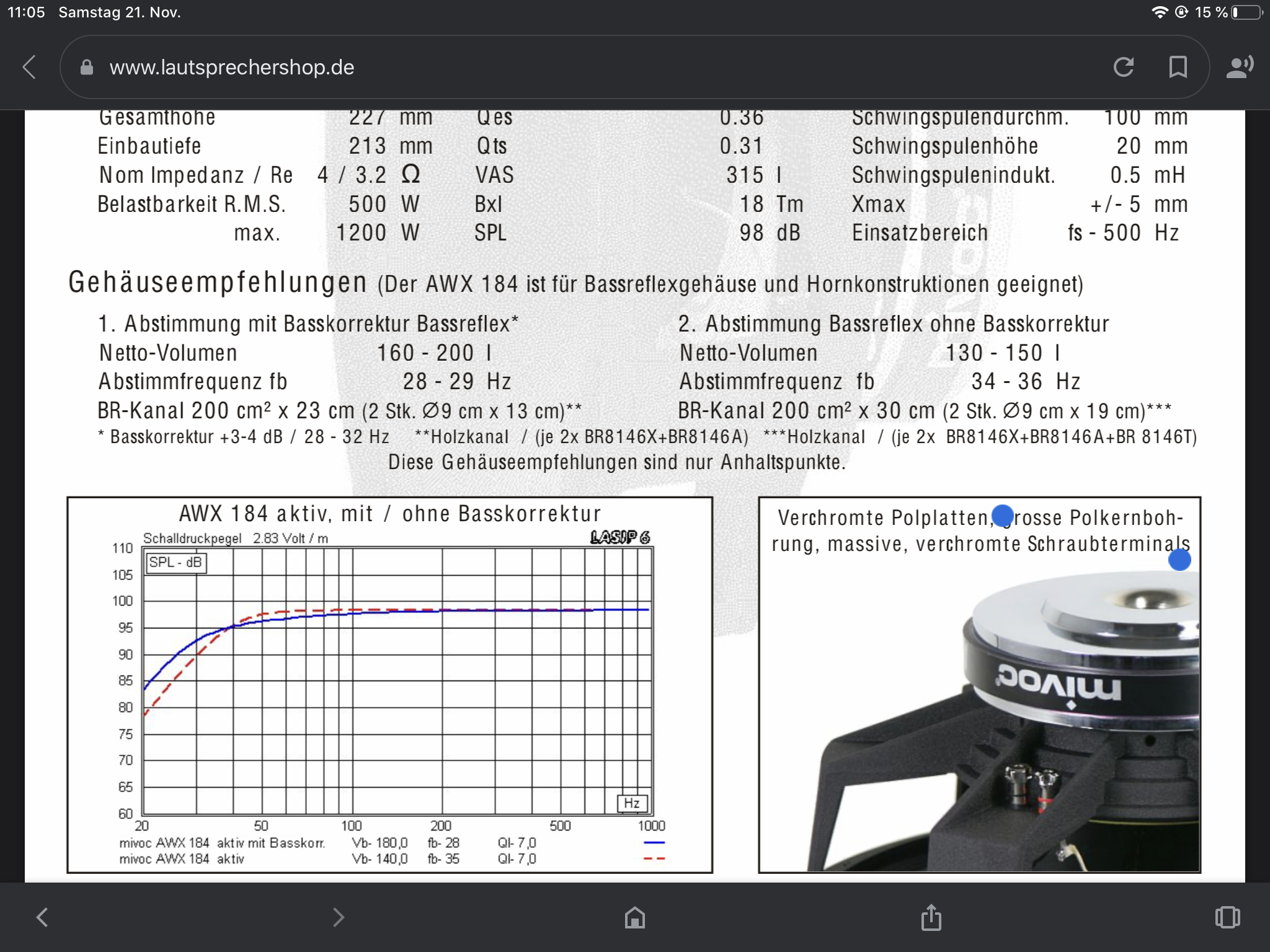Tap the Wi-Fi status icon
This screenshot has width=1270, height=952.
pos(1160,12)
